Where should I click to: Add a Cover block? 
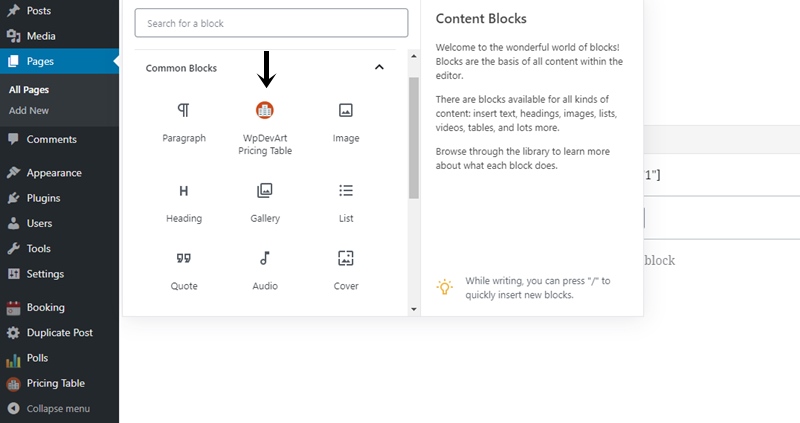point(346,270)
